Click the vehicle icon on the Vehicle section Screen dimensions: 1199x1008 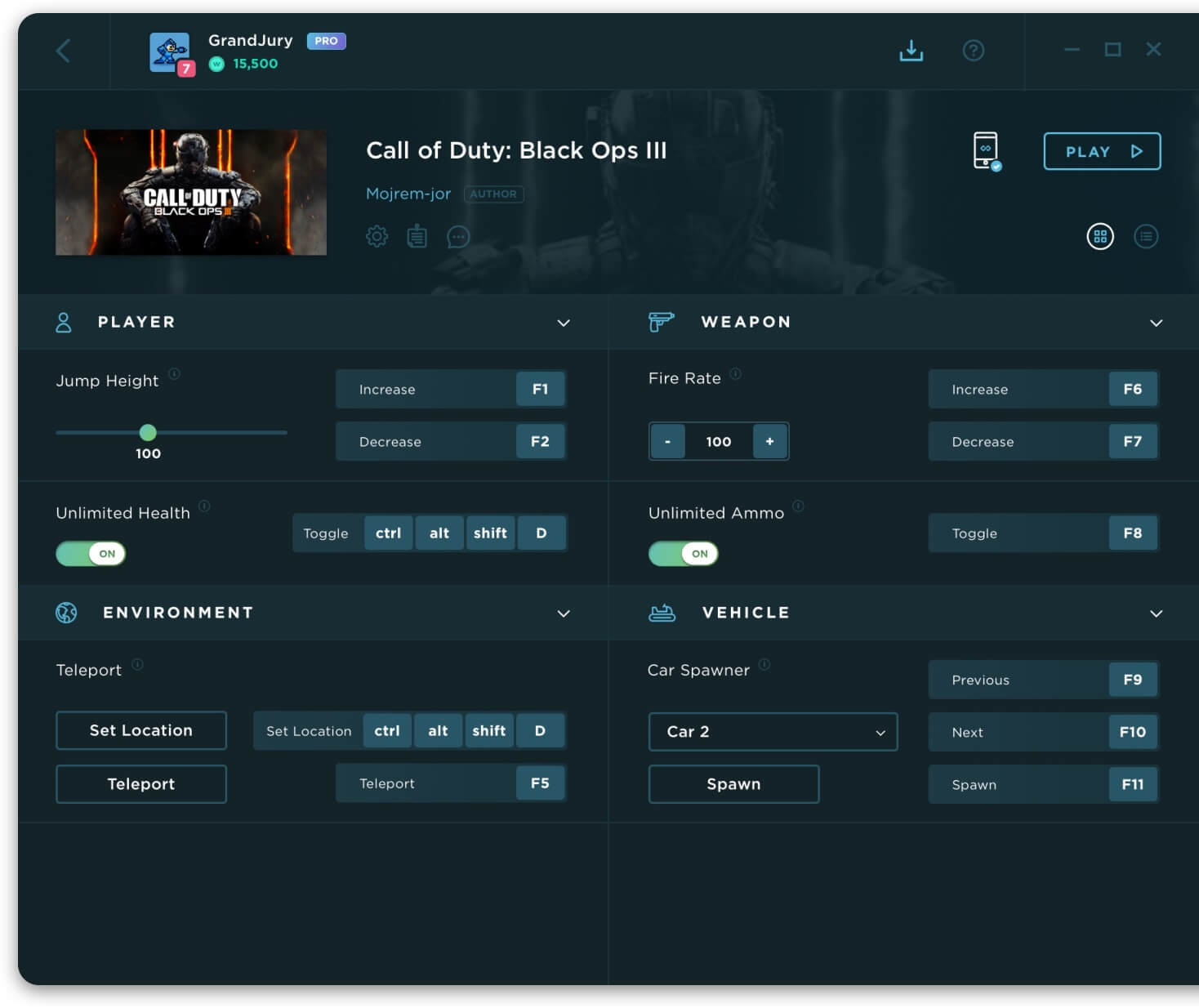(662, 612)
